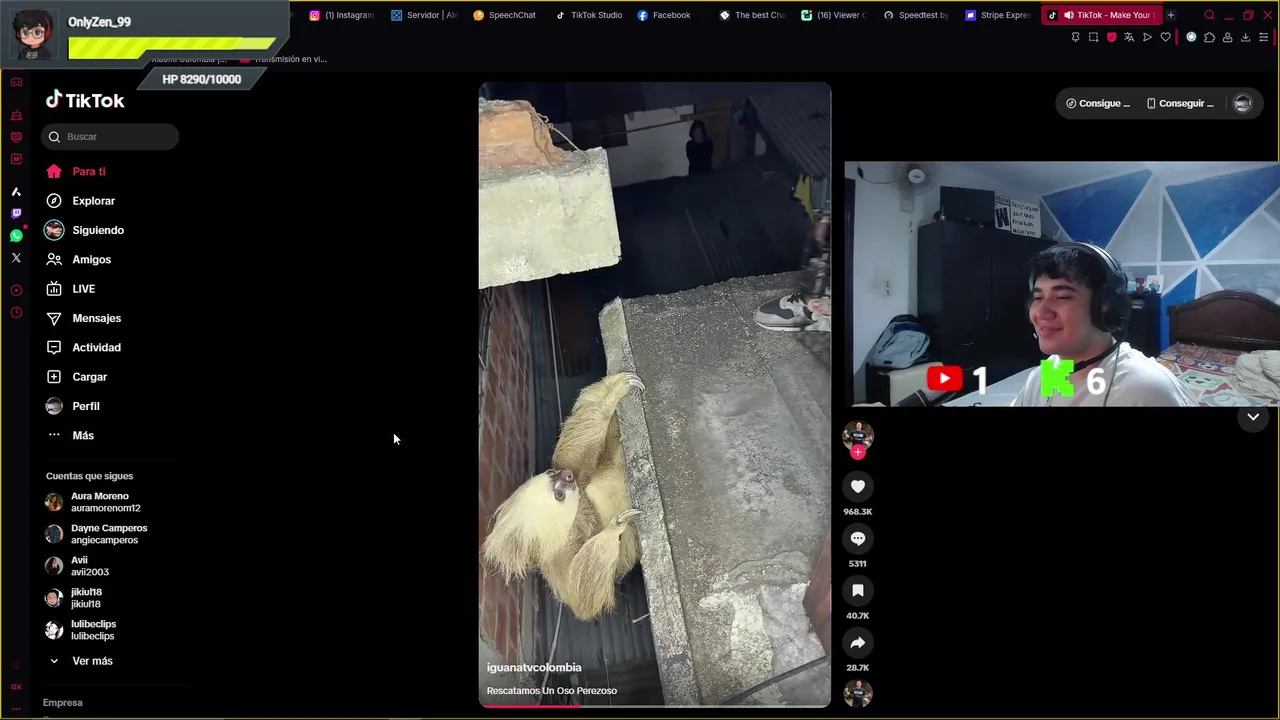Go to Siguiendo feed
Screen dimensions: 1280x720
click(85, 230)
